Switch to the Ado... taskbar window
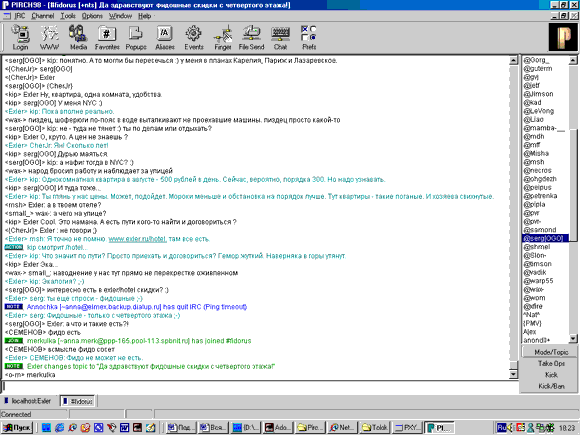The width and height of the screenshot is (580, 435). pos(278,428)
